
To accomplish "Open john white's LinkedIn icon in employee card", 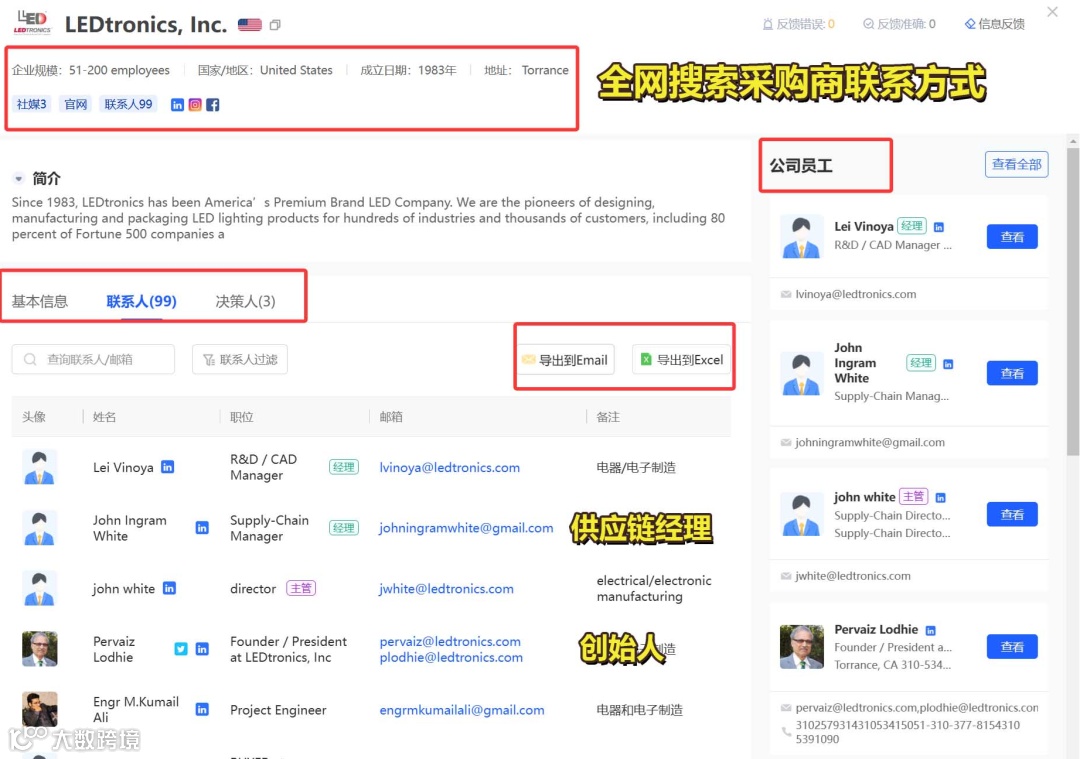I will tap(940, 497).
